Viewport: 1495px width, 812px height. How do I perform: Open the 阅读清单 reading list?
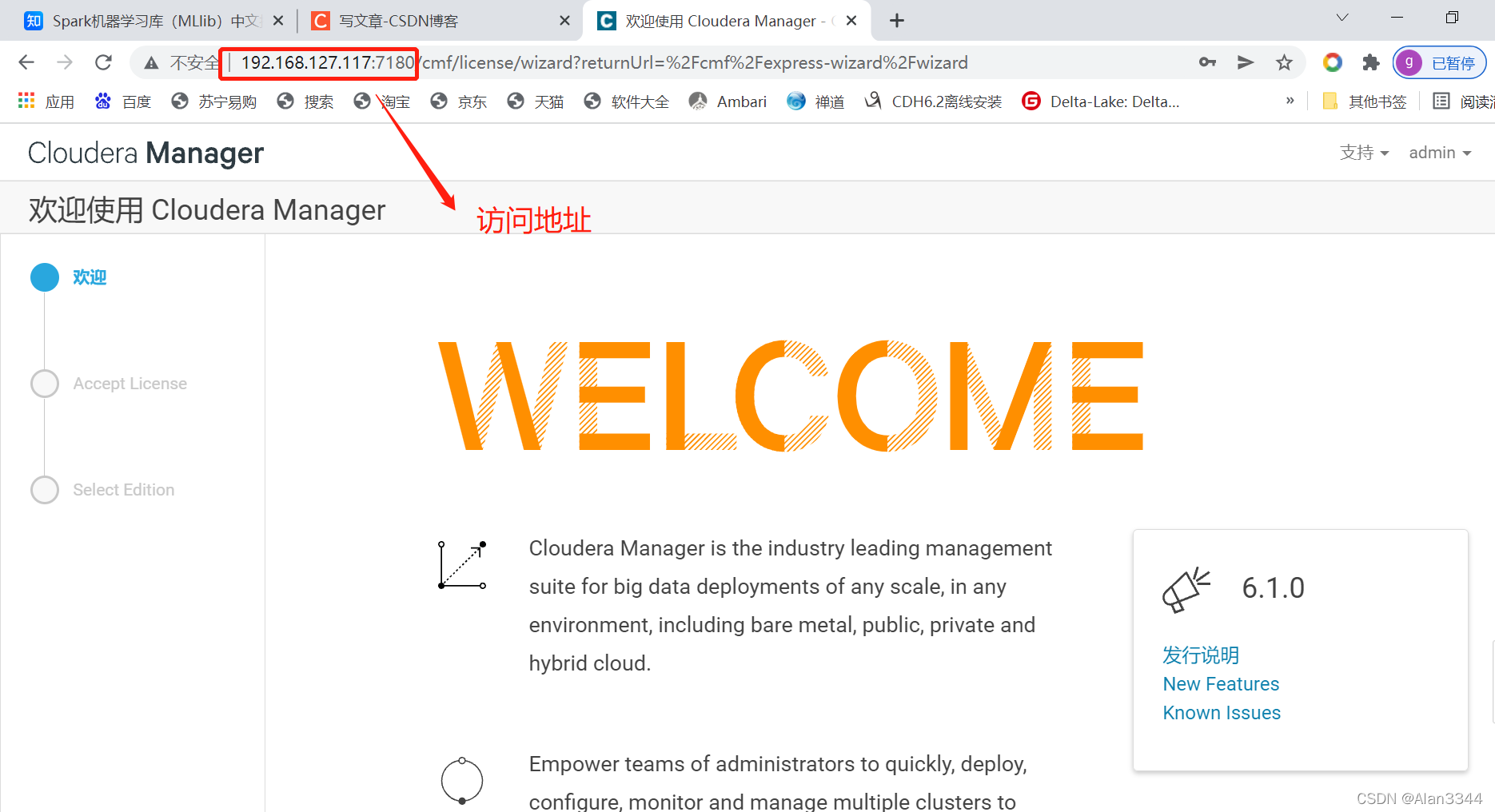(x=1462, y=101)
